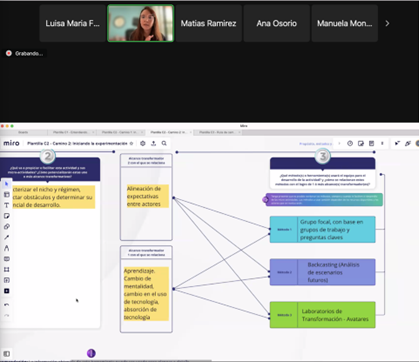Viewport: 420px width, 363px height.
Task: Select Matias Ramirez participant tile
Action: click(x=209, y=23)
